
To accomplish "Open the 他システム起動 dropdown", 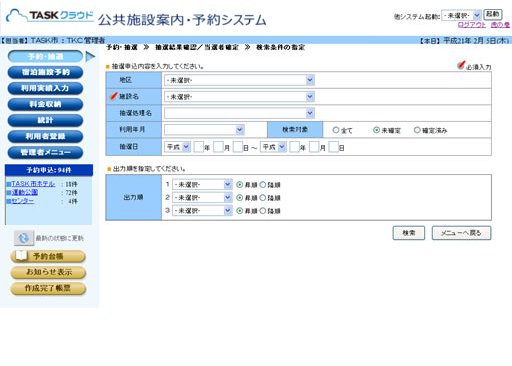I will point(461,15).
